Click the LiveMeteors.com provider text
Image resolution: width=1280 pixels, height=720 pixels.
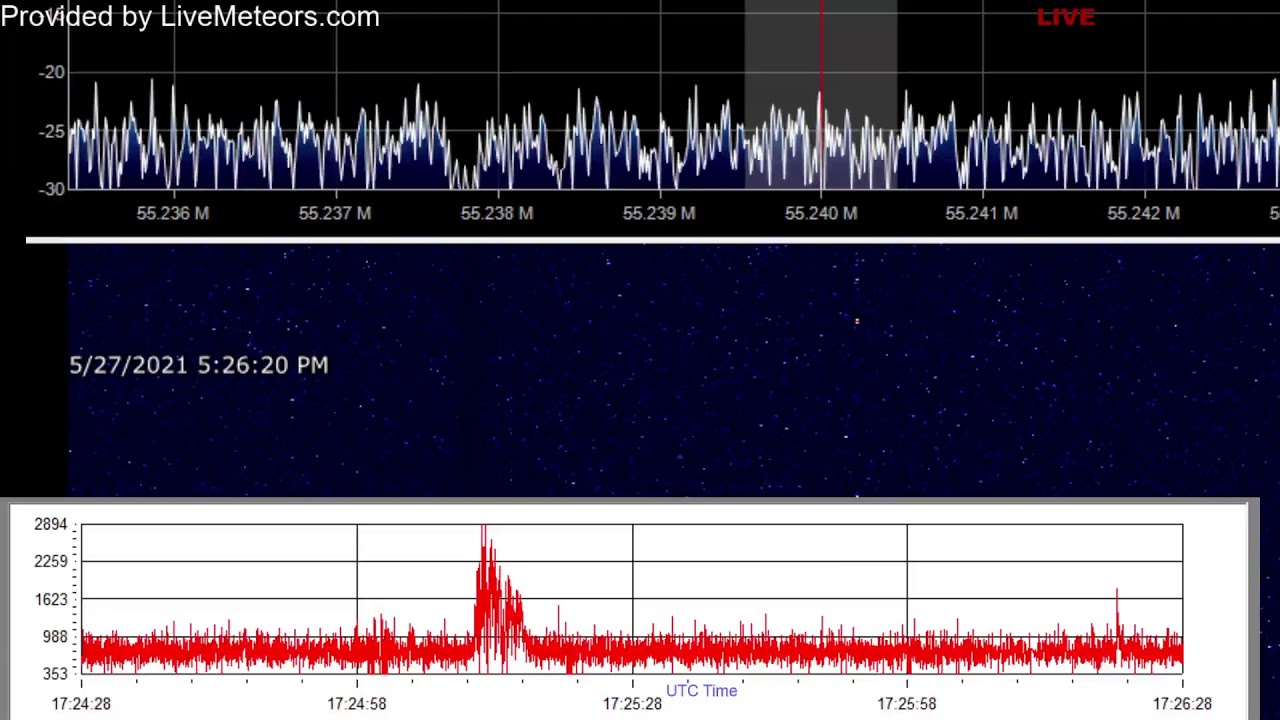point(270,17)
